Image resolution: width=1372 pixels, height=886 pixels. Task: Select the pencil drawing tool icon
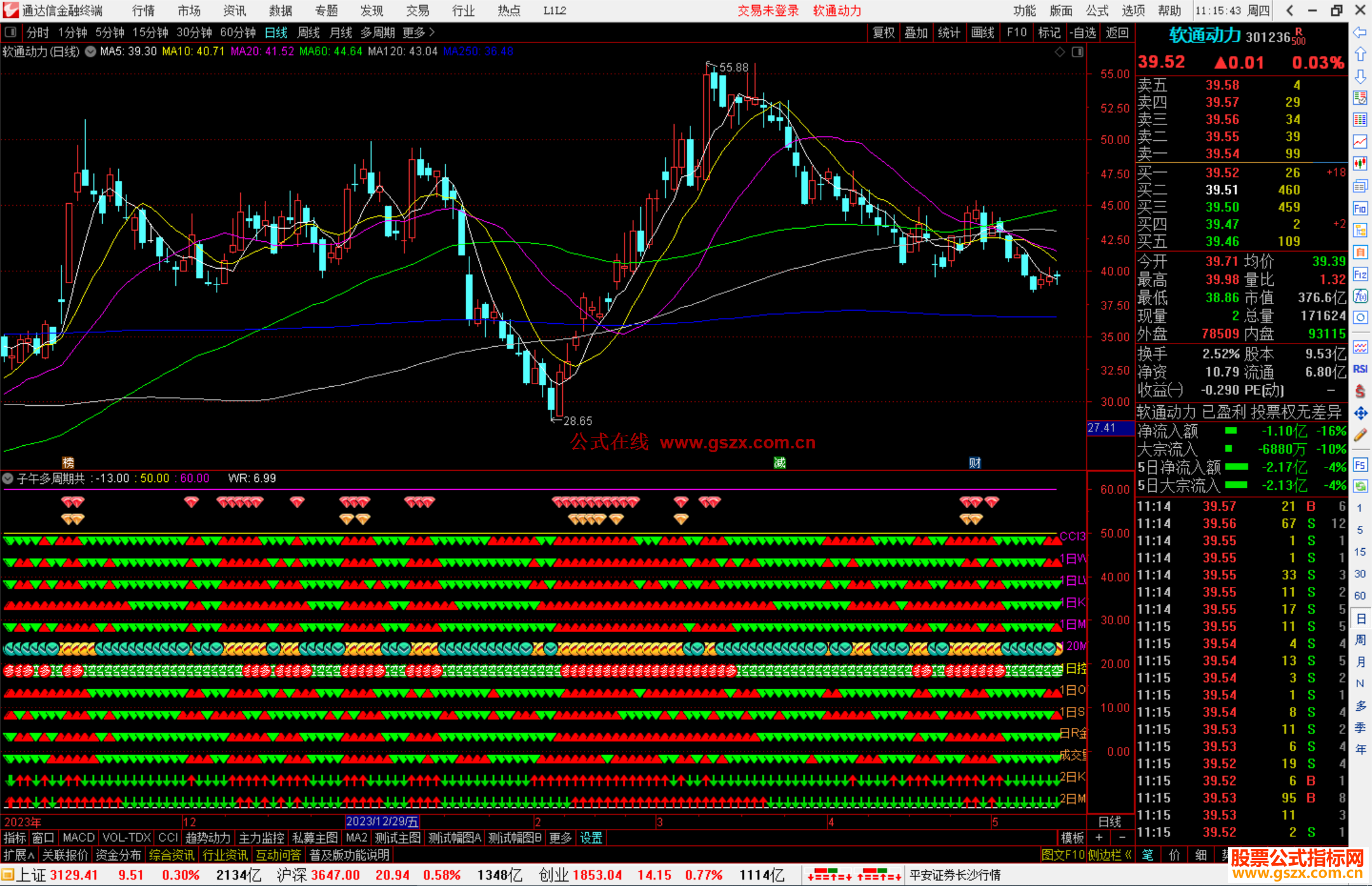(1360, 436)
